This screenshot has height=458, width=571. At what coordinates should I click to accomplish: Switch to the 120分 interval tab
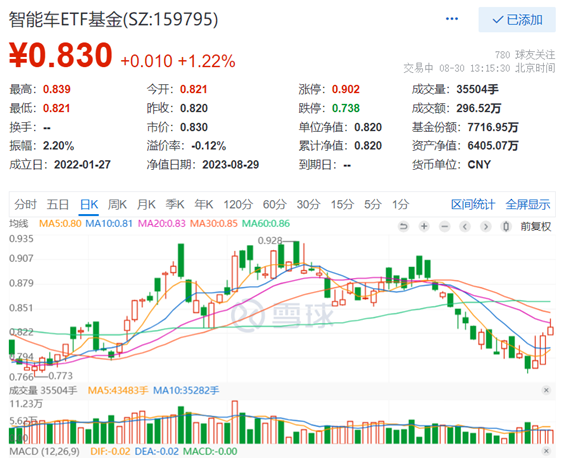click(x=238, y=204)
